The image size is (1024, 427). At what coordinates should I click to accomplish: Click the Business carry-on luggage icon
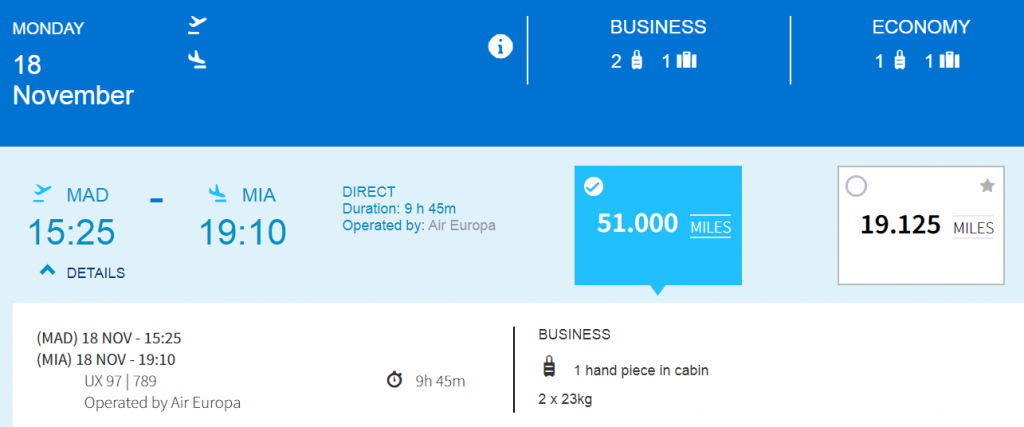pyautogui.click(x=637, y=61)
